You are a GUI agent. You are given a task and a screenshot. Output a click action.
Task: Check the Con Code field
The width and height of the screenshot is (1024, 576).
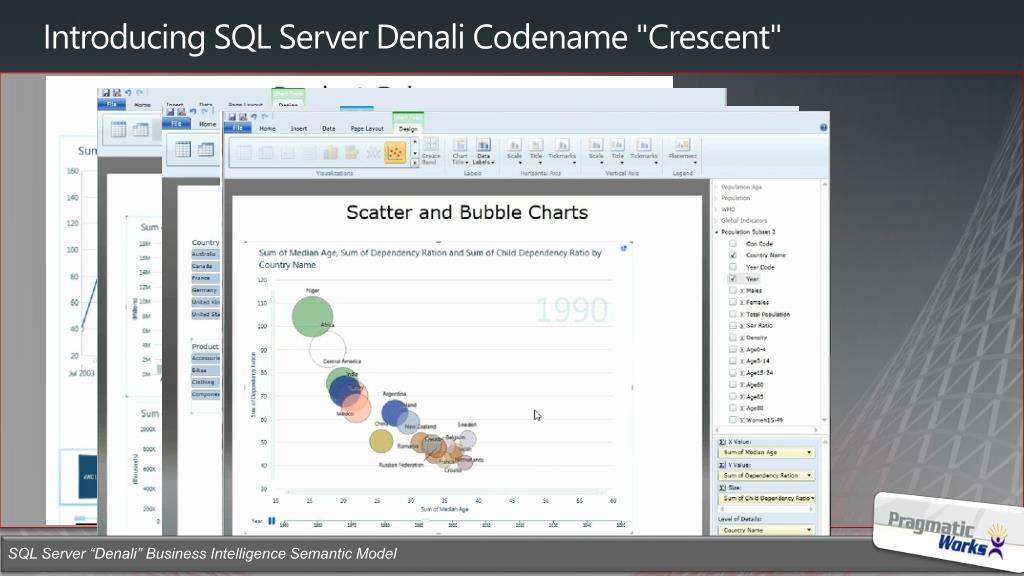tap(733, 243)
